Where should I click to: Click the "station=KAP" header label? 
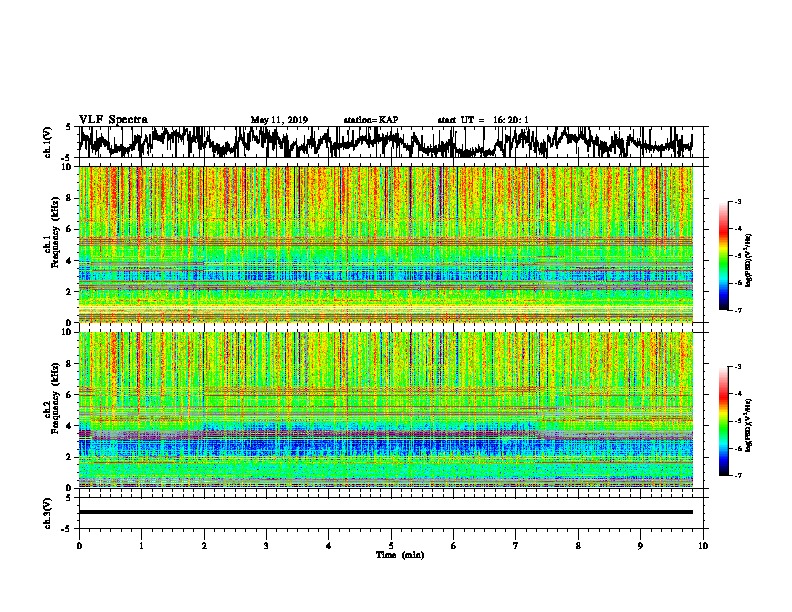pos(371,120)
